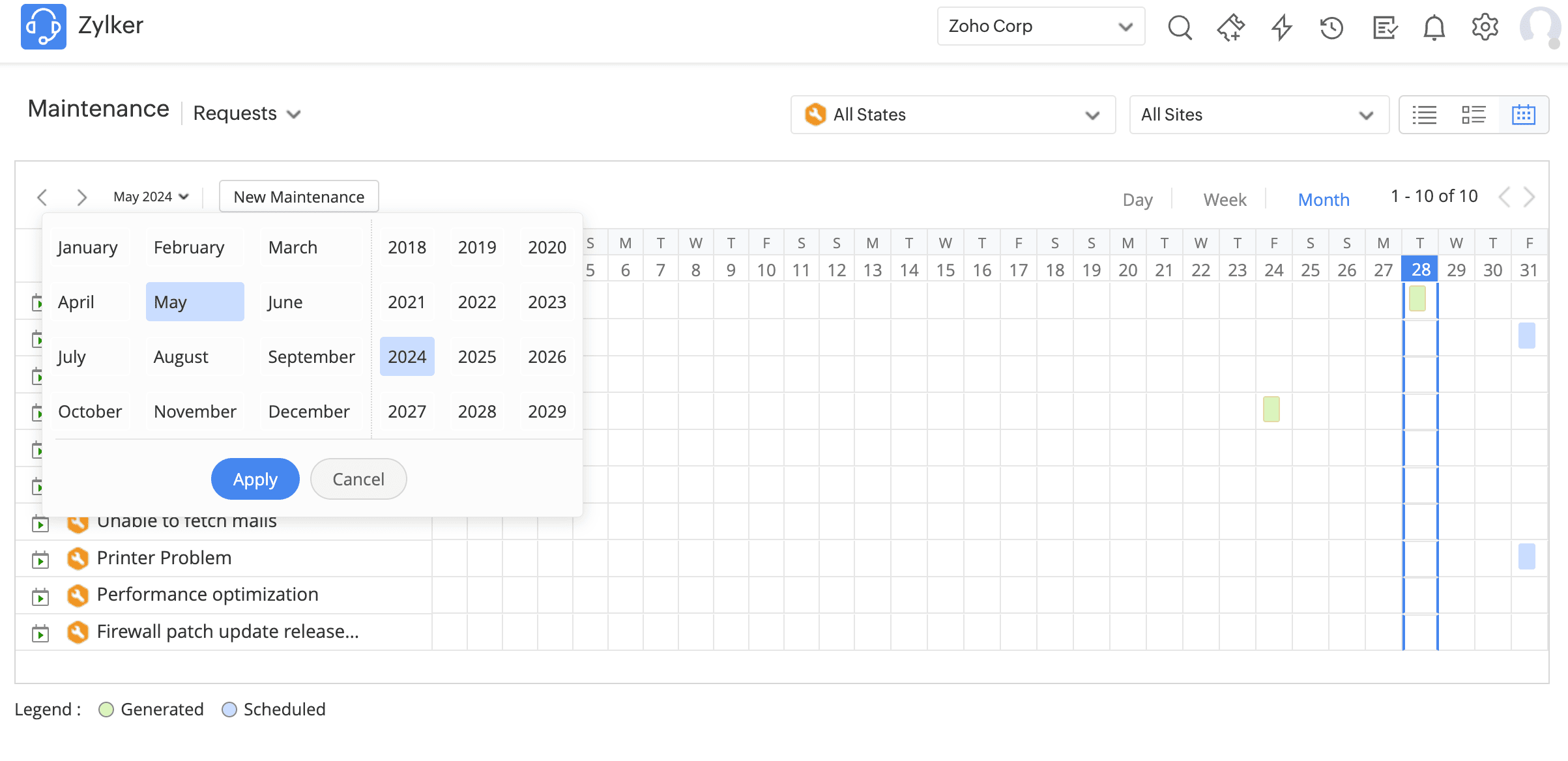Viewport: 1568px width, 761px height.
Task: Open the recent history clock icon
Action: [1331, 27]
